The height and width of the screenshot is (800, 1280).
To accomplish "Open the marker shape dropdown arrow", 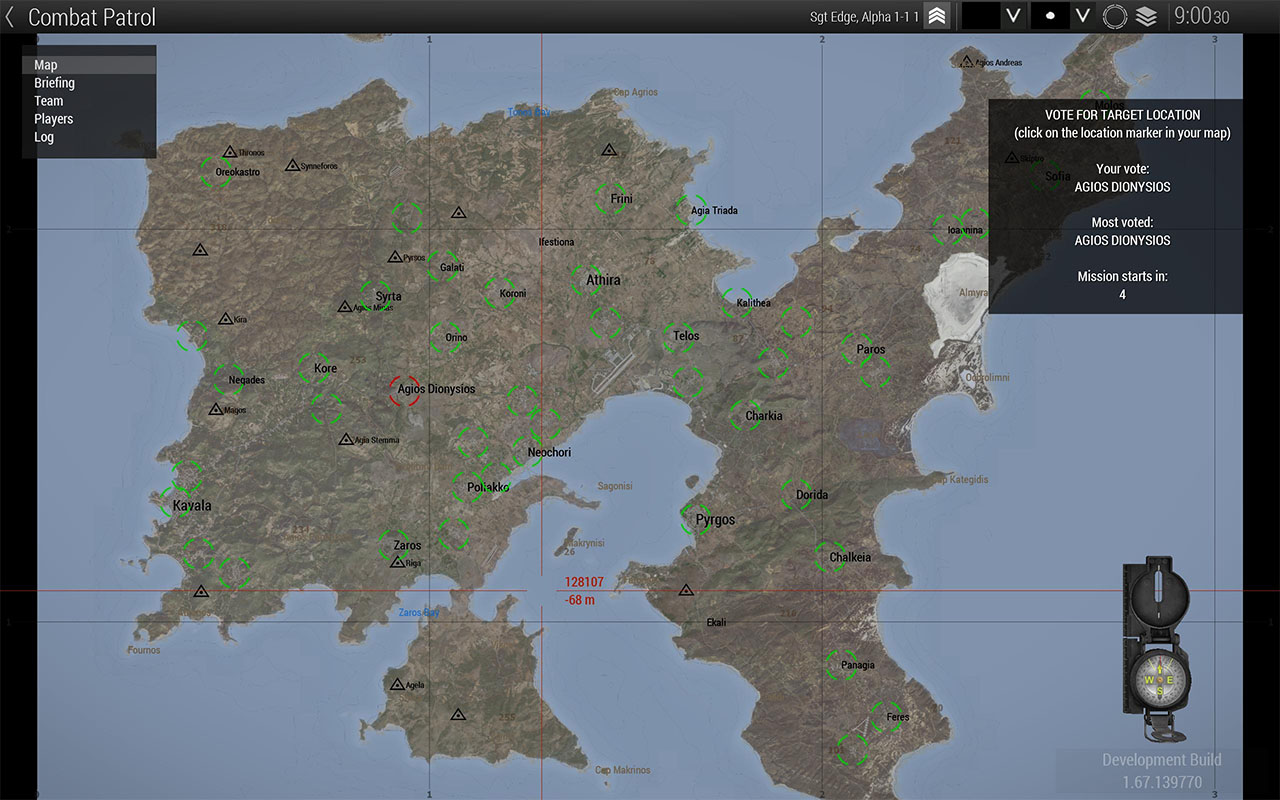I will [1082, 16].
